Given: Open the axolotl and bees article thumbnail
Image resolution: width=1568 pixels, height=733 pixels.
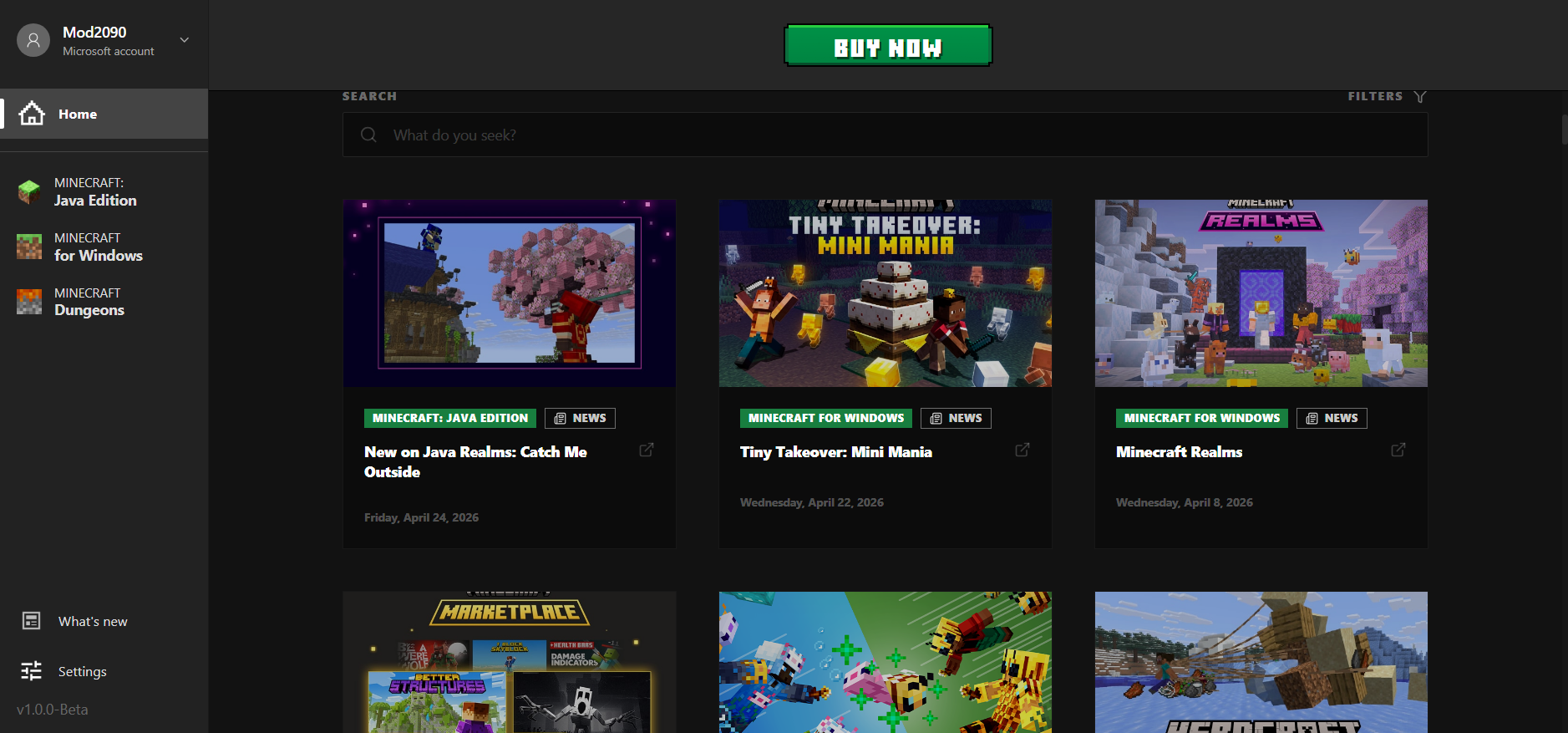Looking at the screenshot, I should coord(885,662).
